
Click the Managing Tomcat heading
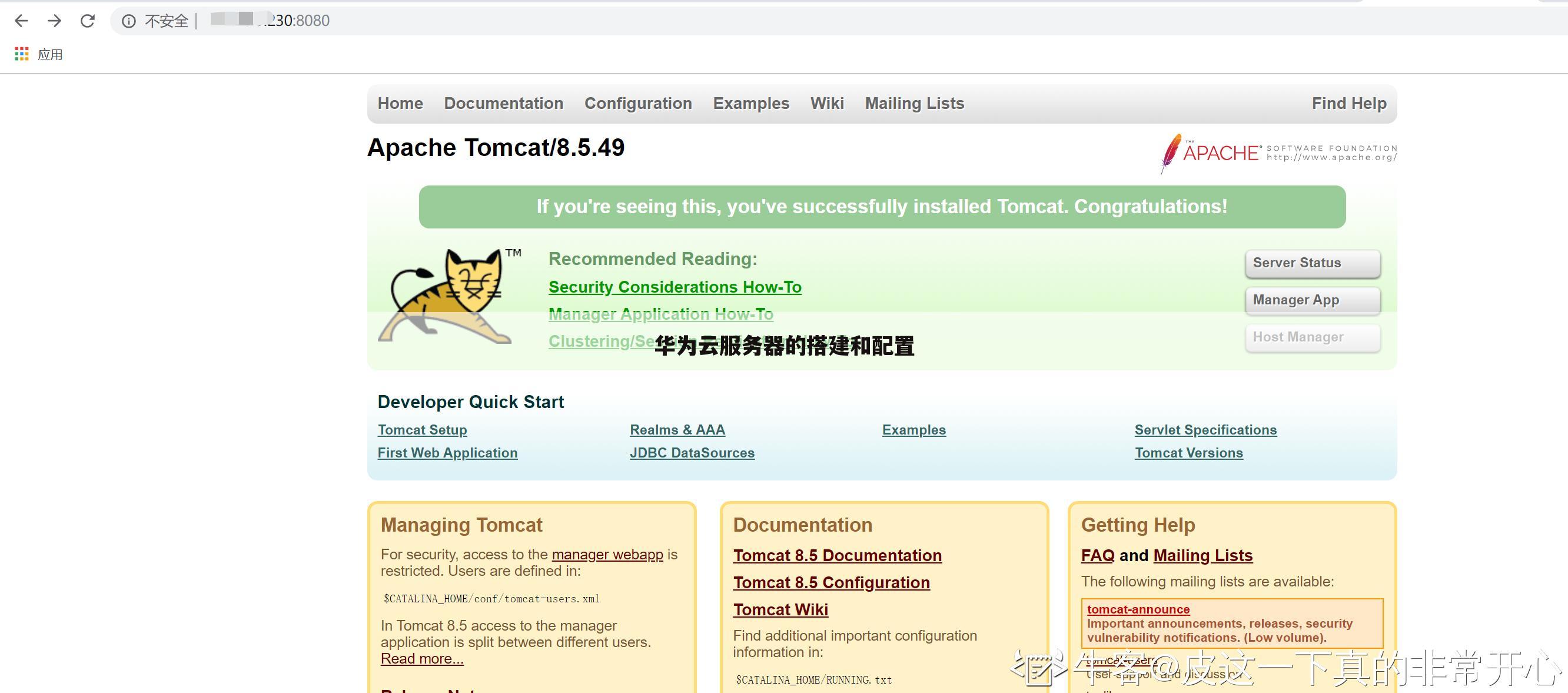click(461, 525)
